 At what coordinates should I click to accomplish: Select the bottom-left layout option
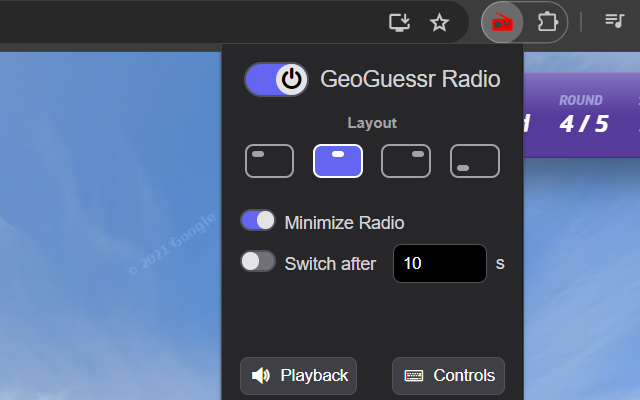[475, 161]
